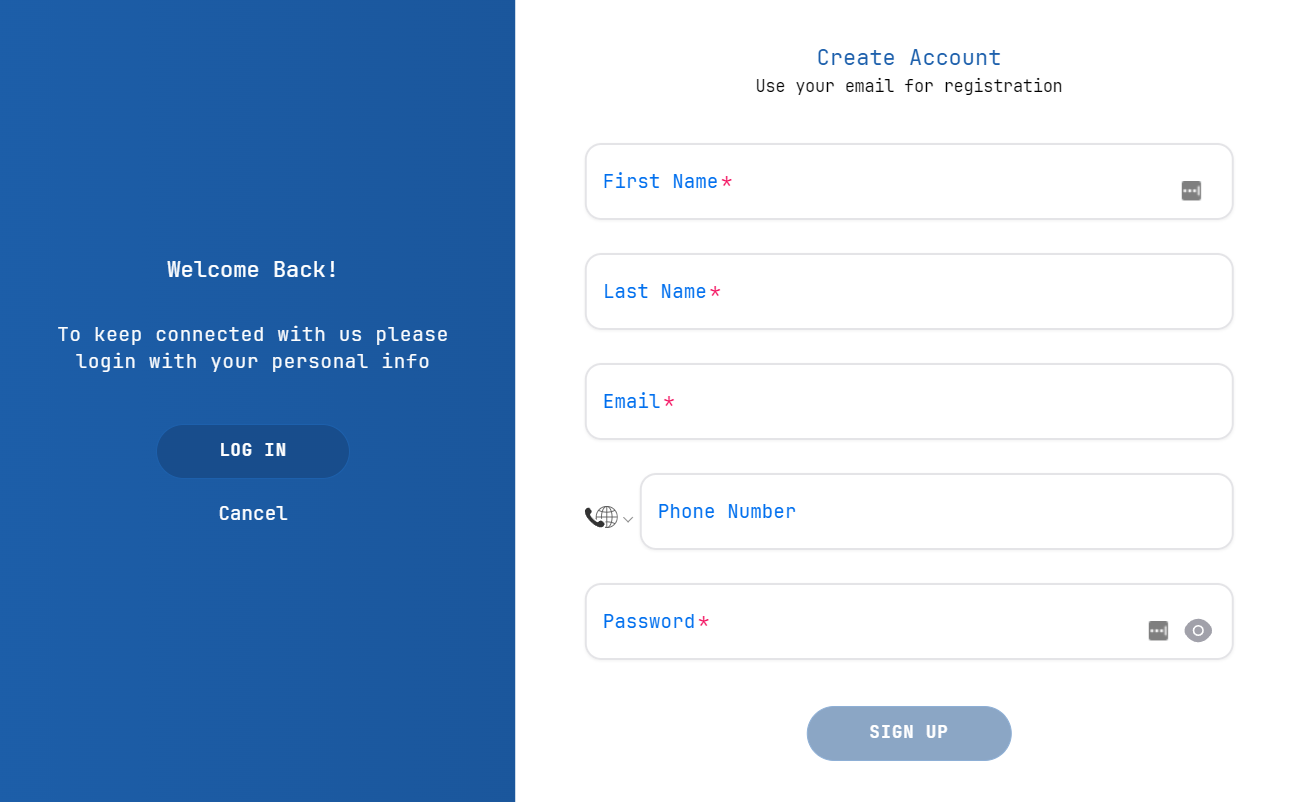Focus the Last Name input field
This screenshot has height=802, width=1291.
click(909, 291)
